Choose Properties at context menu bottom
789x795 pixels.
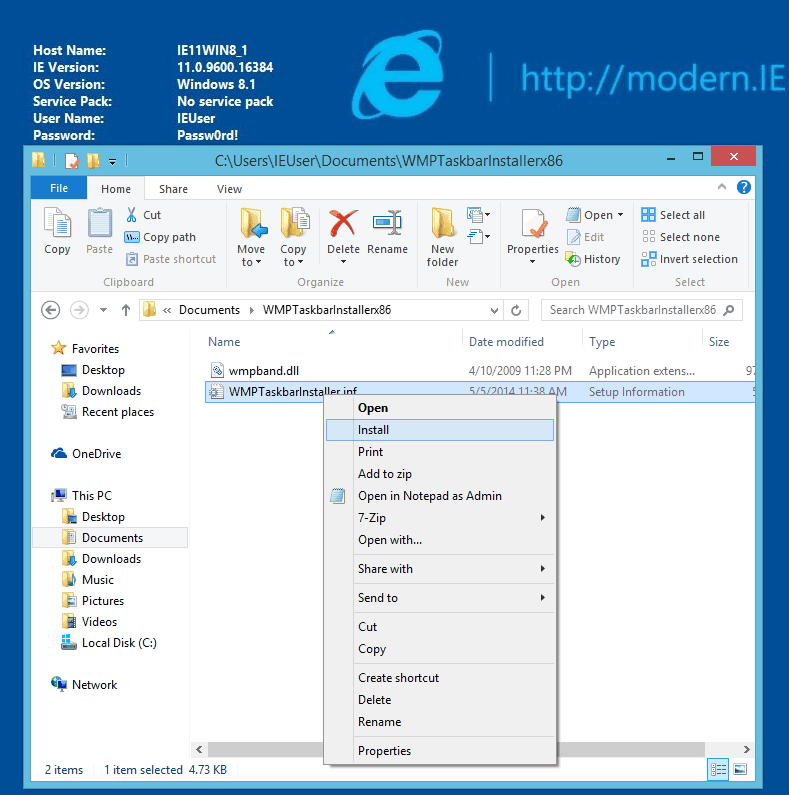pyautogui.click(x=440, y=751)
